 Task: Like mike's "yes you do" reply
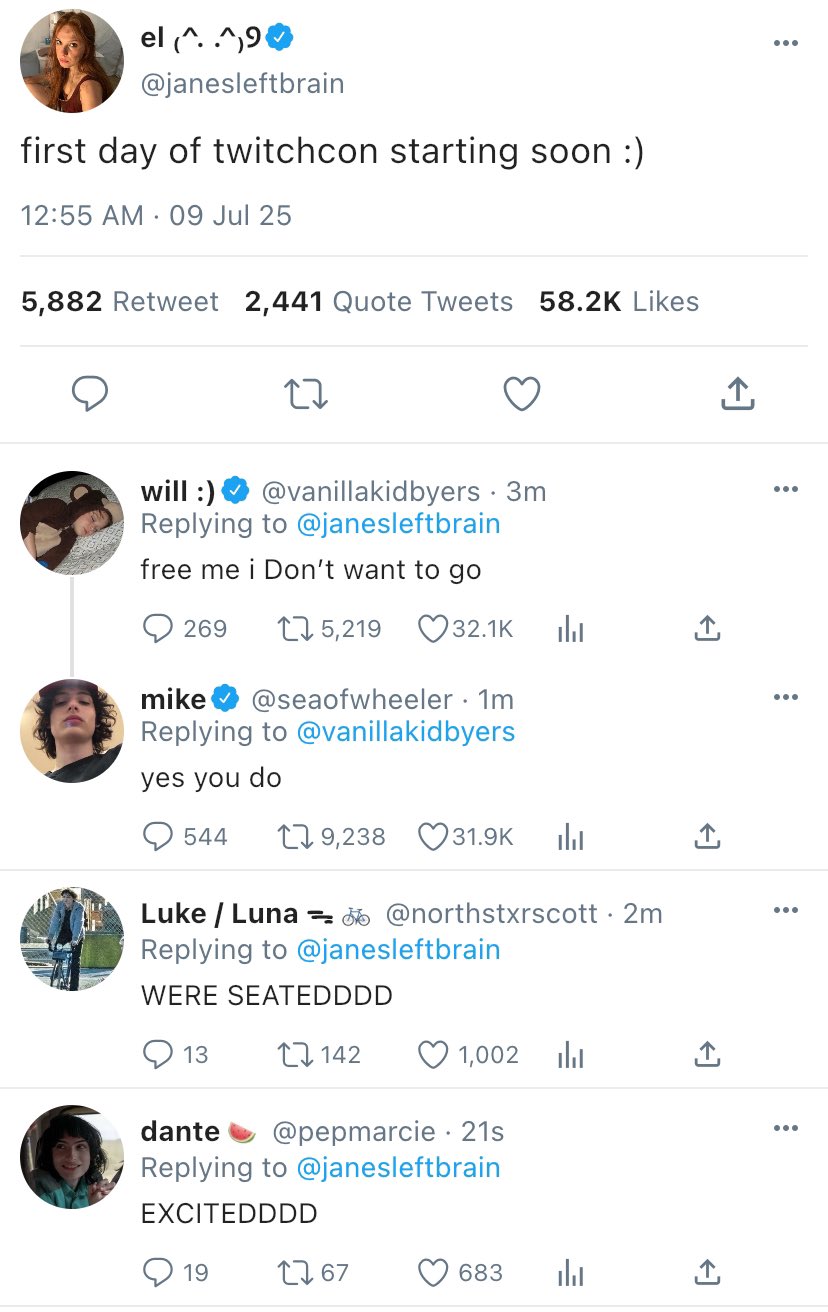[432, 836]
